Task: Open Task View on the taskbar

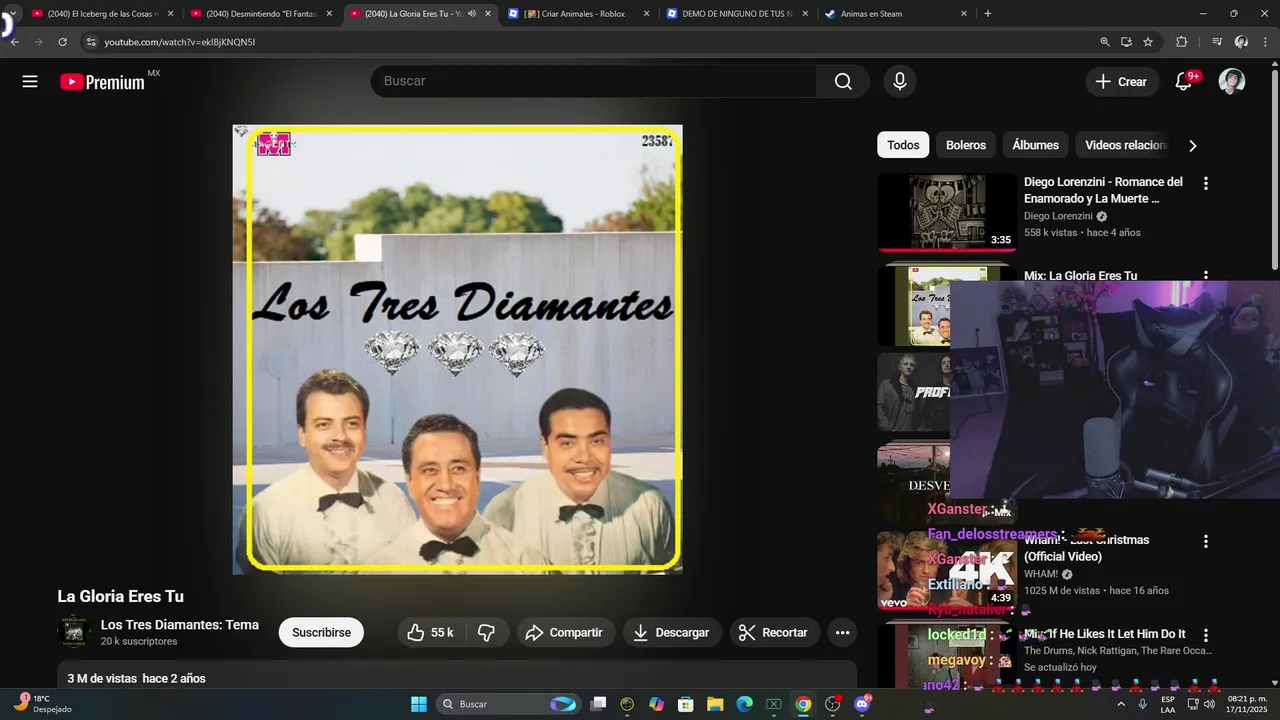Action: 598,704
